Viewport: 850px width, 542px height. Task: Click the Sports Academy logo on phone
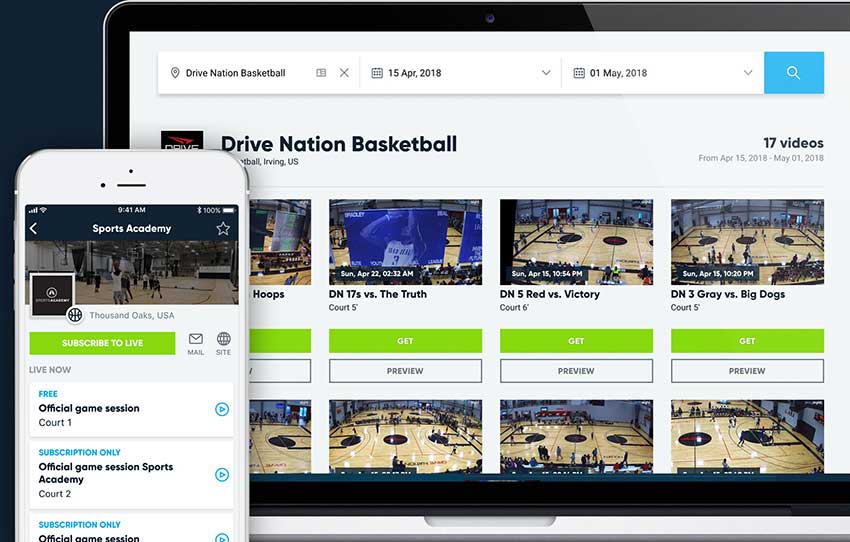click(x=52, y=295)
